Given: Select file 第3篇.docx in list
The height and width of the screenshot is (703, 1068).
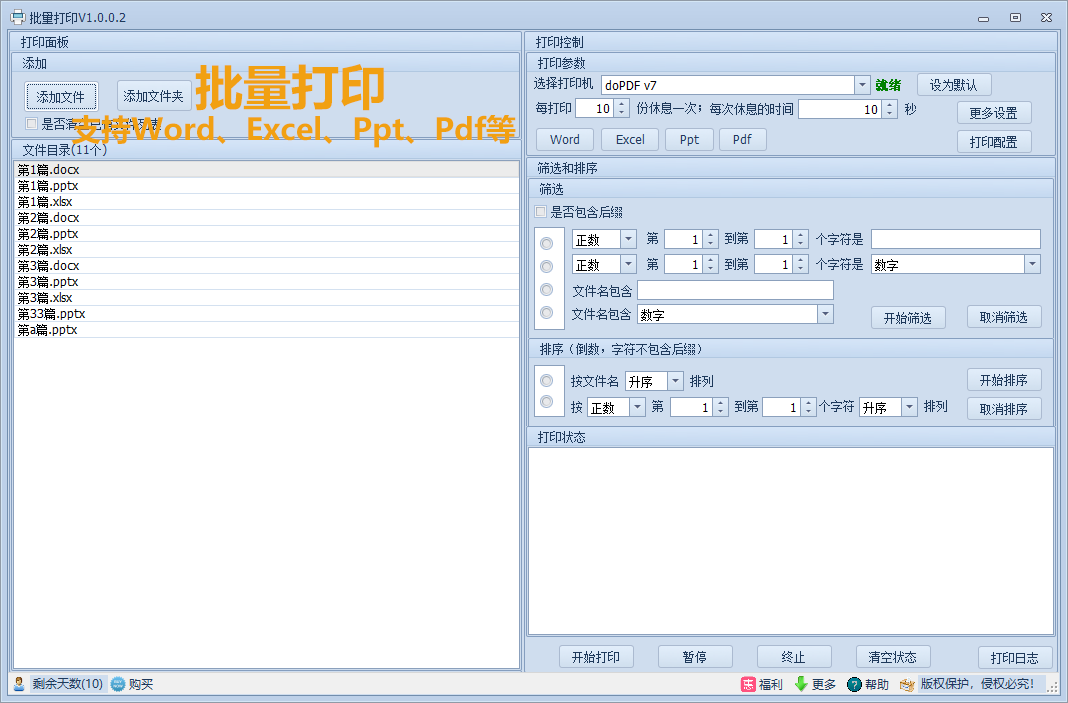Looking at the screenshot, I should point(266,266).
